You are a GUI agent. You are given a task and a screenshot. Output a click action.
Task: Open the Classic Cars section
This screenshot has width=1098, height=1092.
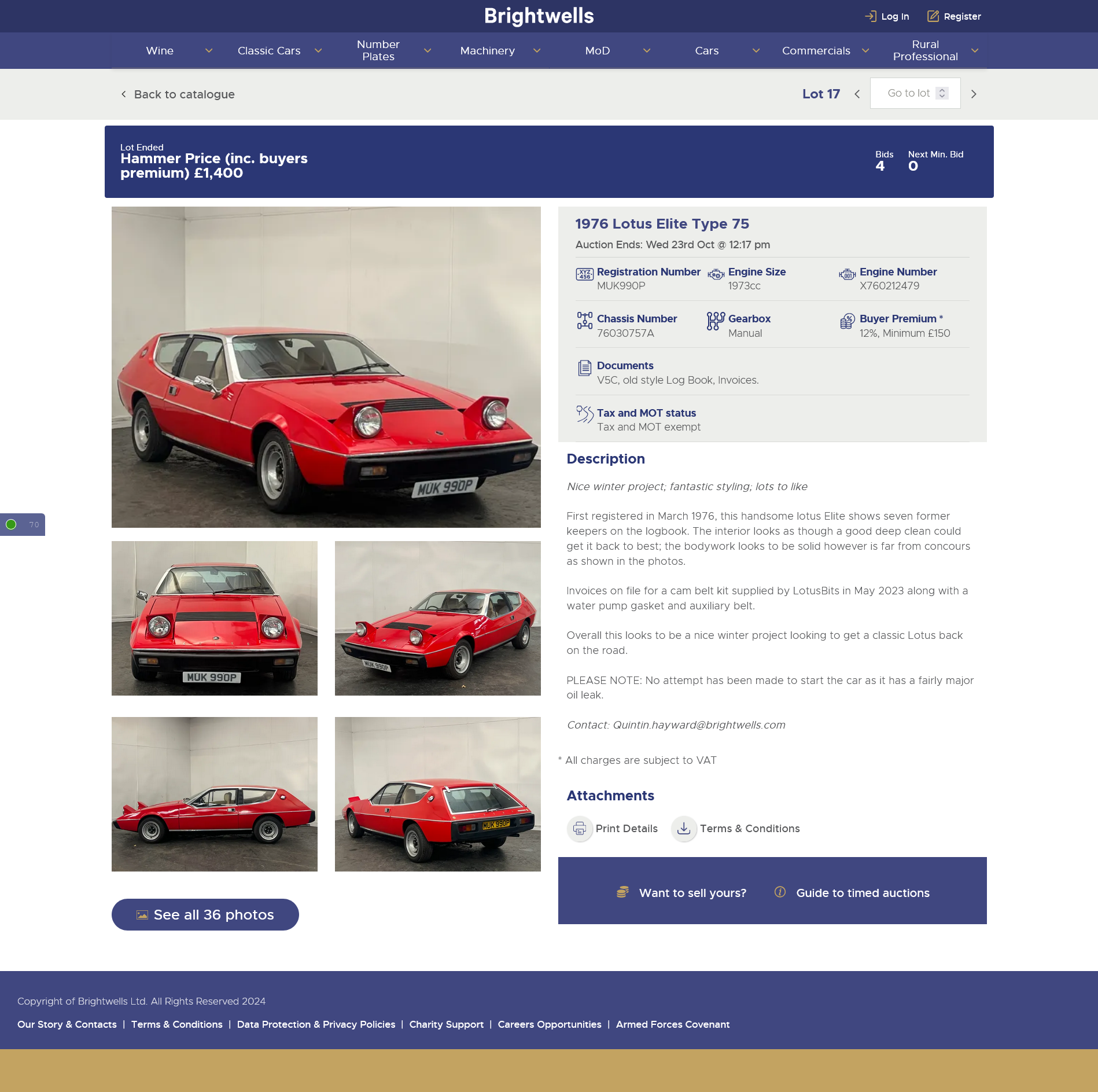point(269,51)
